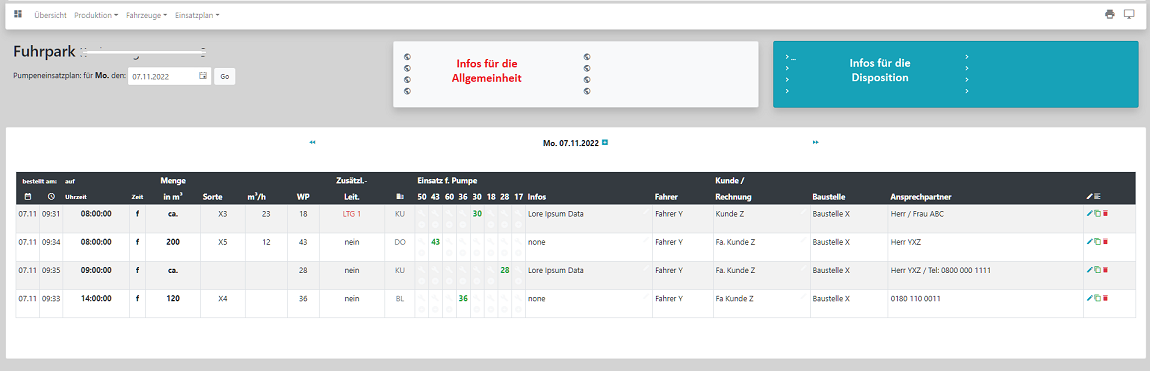The image size is (1150, 371).
Task: Click the date input showing 07.11.2022
Action: coord(169,76)
